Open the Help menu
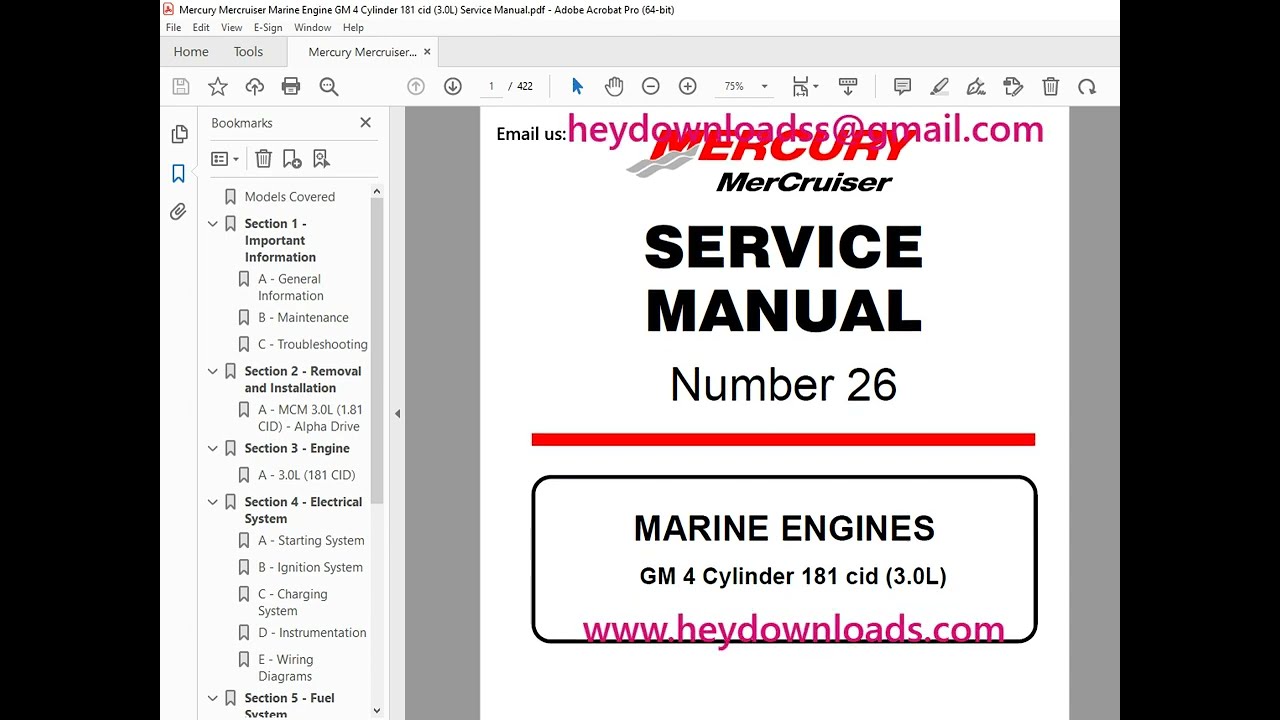The height and width of the screenshot is (720, 1280). (353, 28)
